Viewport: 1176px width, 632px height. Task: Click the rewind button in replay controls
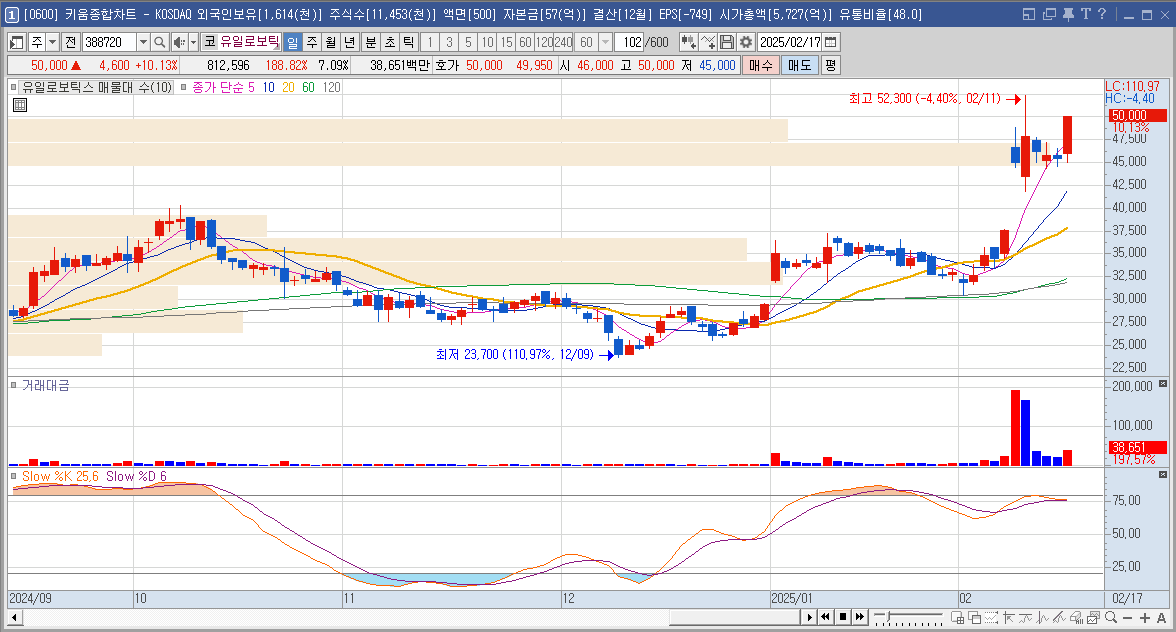[826, 618]
